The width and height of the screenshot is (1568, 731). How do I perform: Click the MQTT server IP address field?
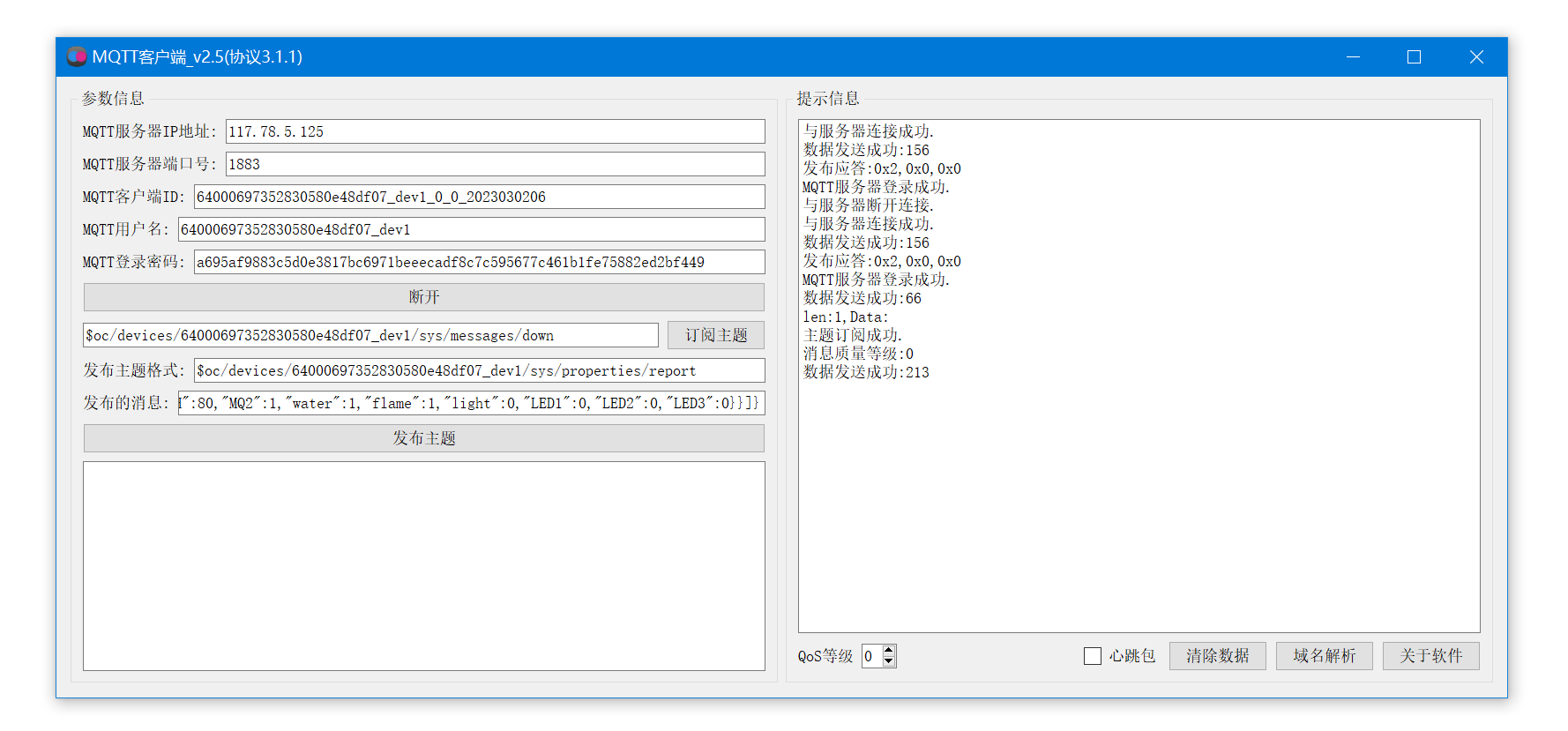coord(495,131)
